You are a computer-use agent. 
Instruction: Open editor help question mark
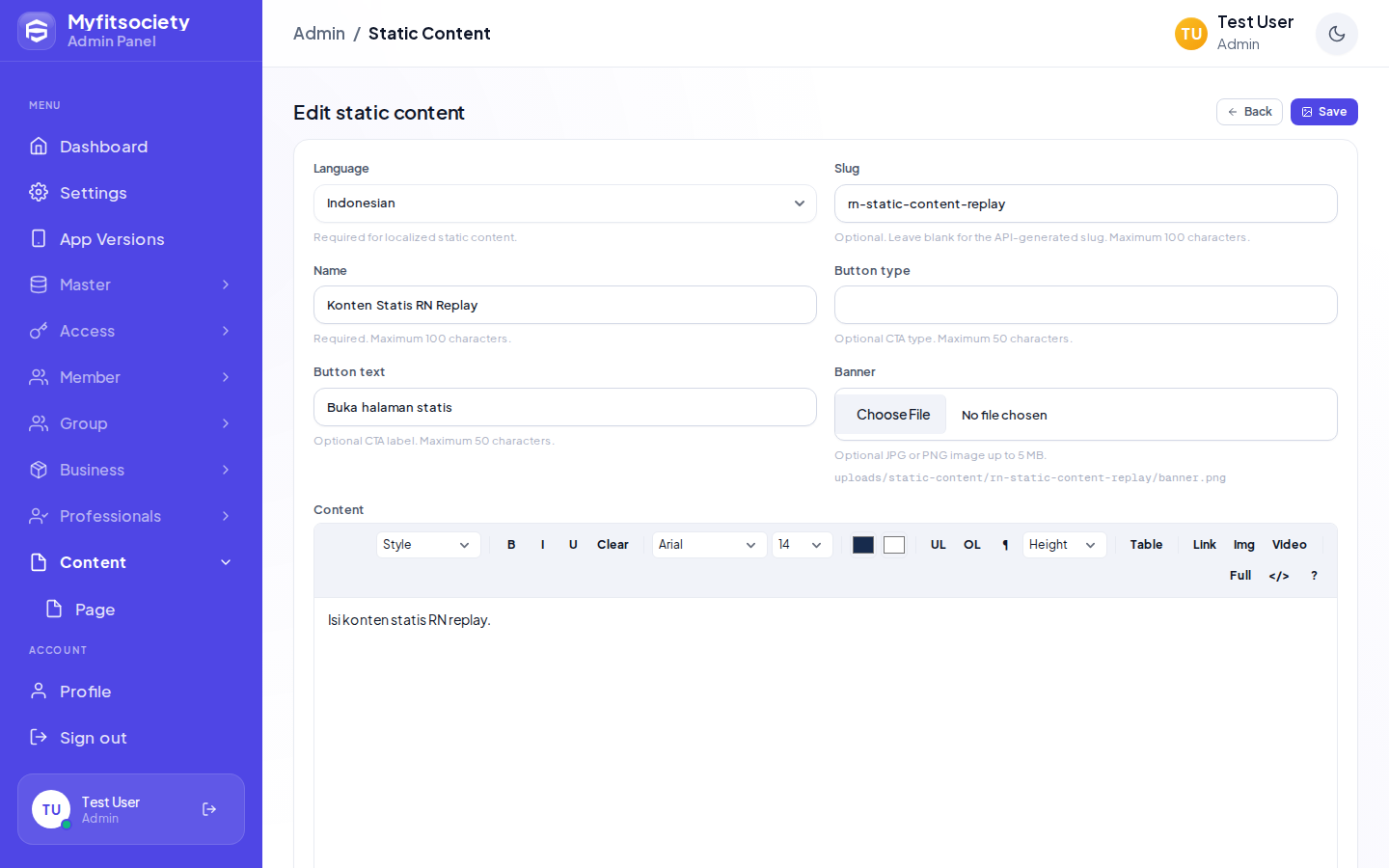pos(1314,576)
